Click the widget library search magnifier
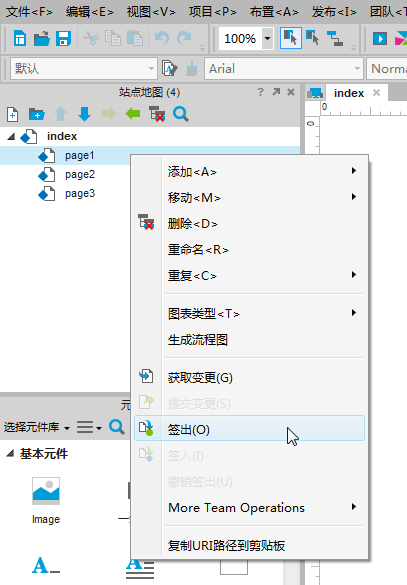407x585 pixels. [117, 427]
